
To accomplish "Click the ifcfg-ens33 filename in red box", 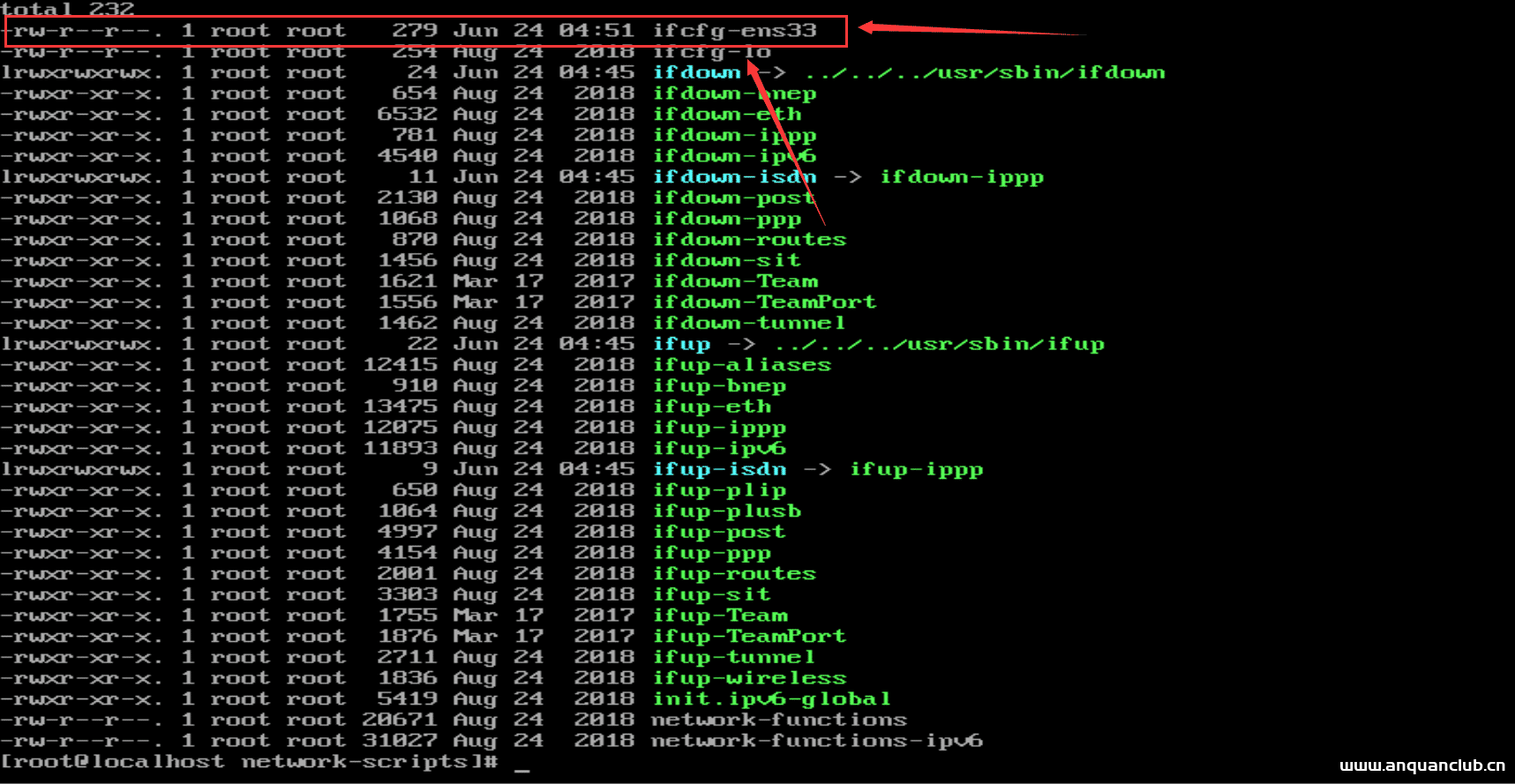I will (x=734, y=31).
